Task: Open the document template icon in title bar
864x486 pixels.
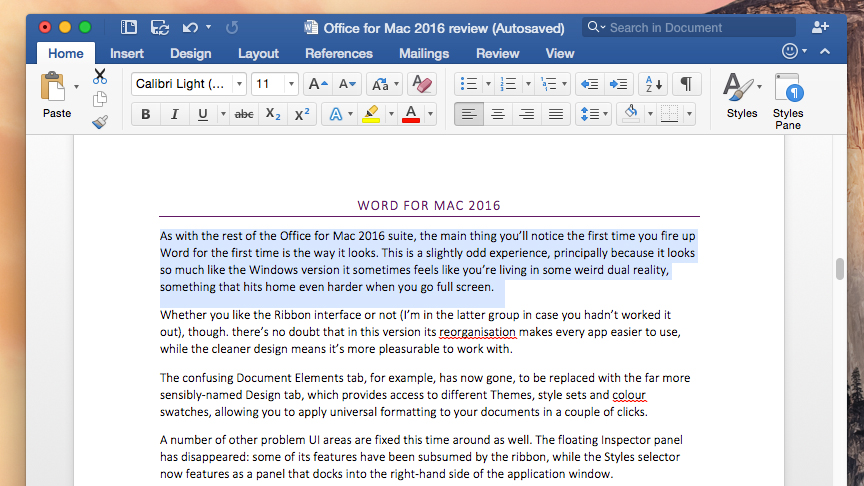Action: pos(129,28)
